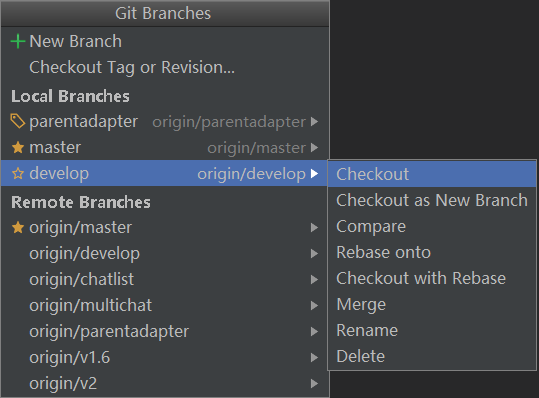Expand arrow on origin/chatlist row
The image size is (539, 398).
[x=314, y=279]
